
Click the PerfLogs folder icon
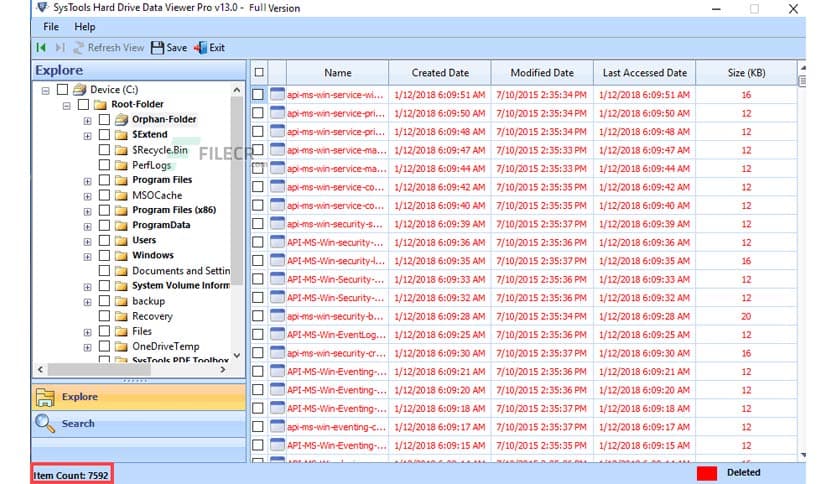coord(122,165)
